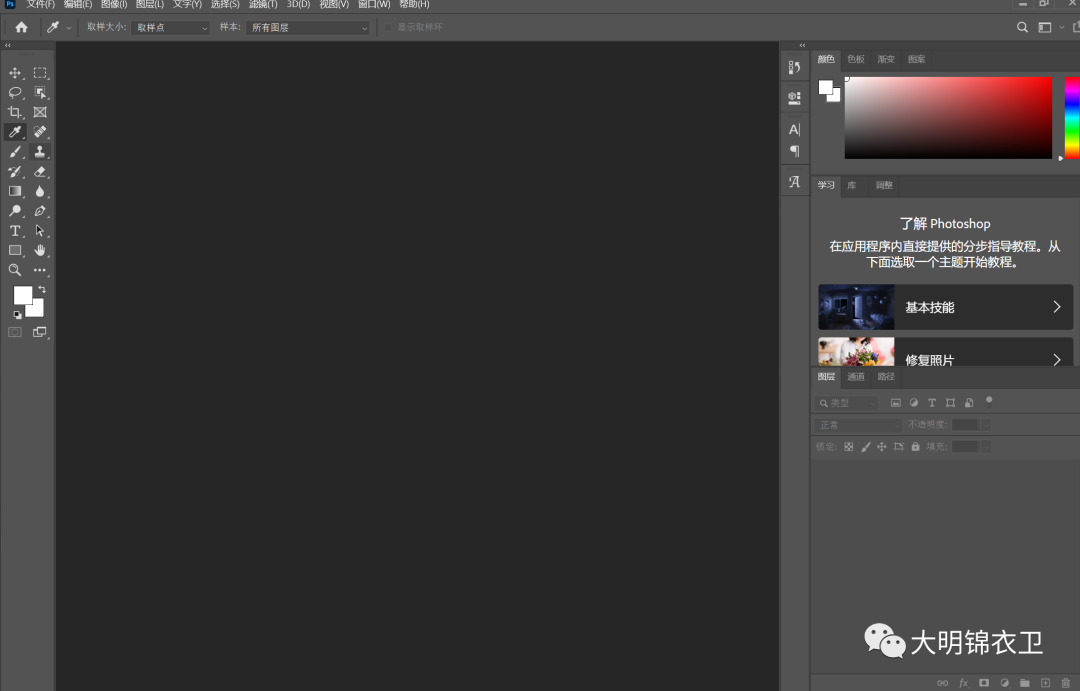The image size is (1080, 691).
Task: Toggle lock transparent pixels
Action: click(x=849, y=446)
